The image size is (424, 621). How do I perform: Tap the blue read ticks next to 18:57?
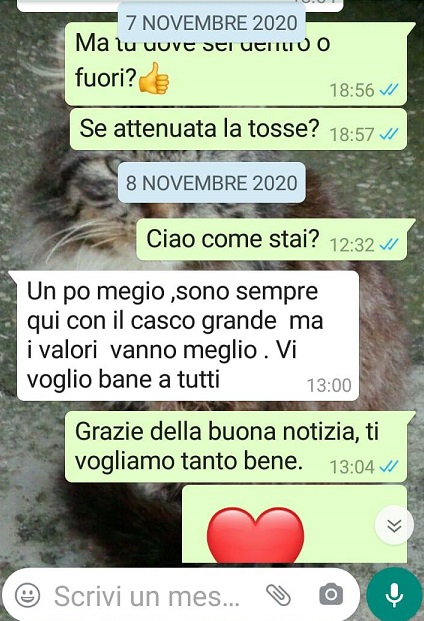(388, 134)
